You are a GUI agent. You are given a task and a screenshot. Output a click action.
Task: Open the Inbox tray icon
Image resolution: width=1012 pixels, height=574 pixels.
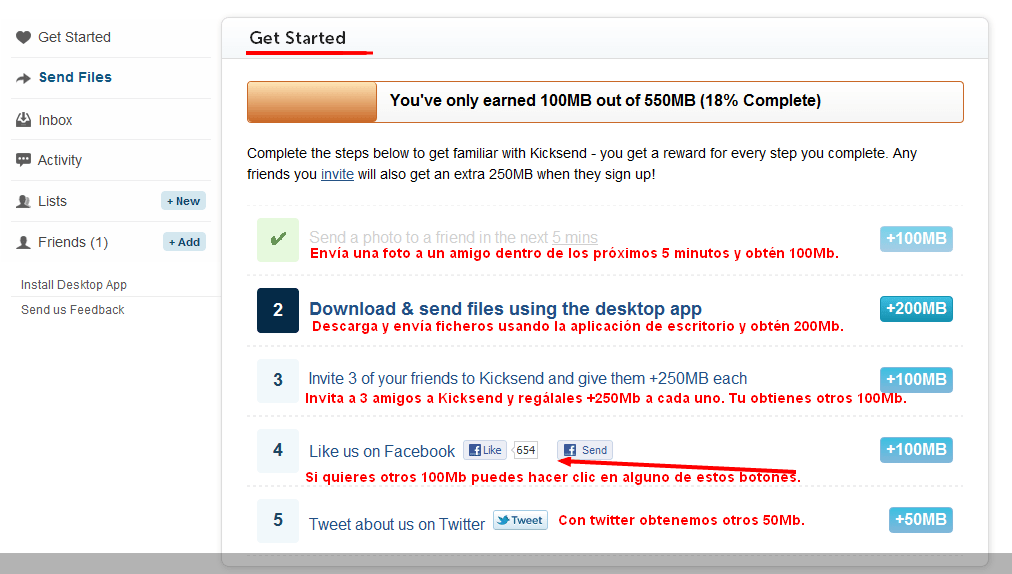[x=23, y=120]
